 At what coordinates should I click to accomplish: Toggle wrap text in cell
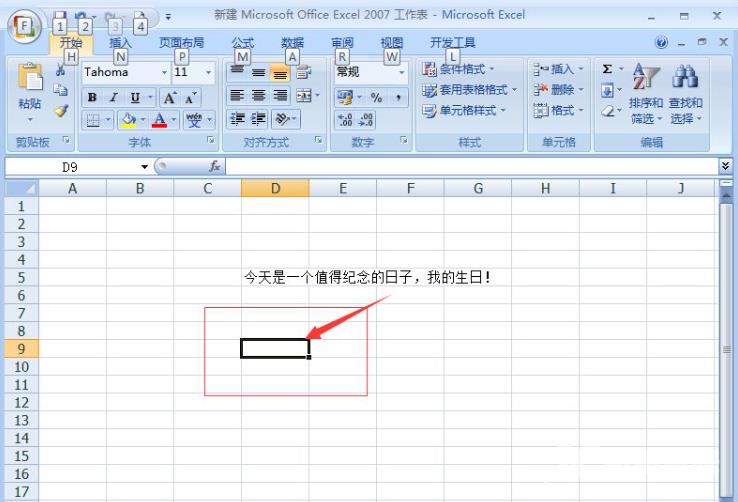304,72
